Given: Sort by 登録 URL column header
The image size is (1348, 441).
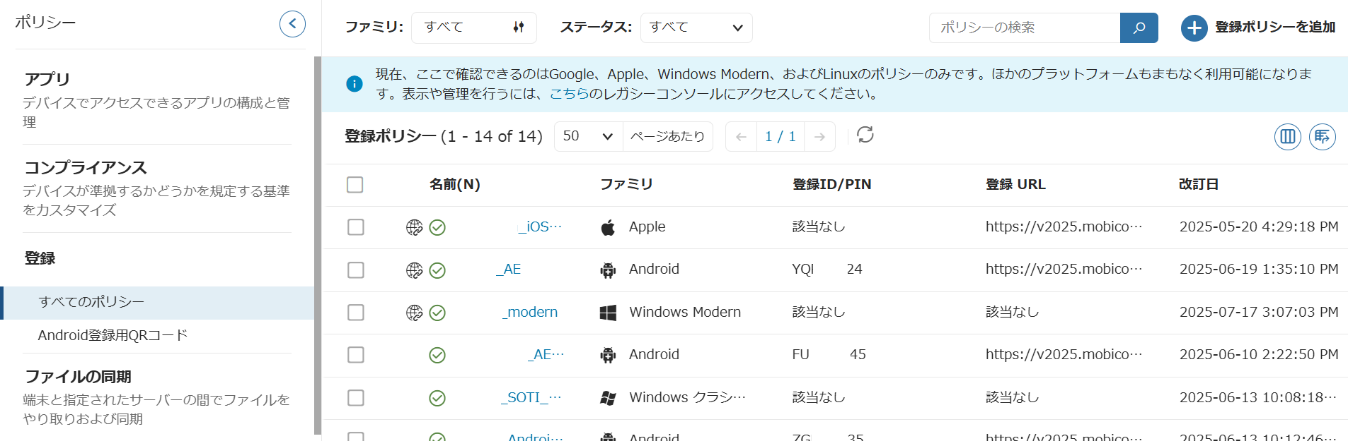Looking at the screenshot, I should coord(1015,185).
